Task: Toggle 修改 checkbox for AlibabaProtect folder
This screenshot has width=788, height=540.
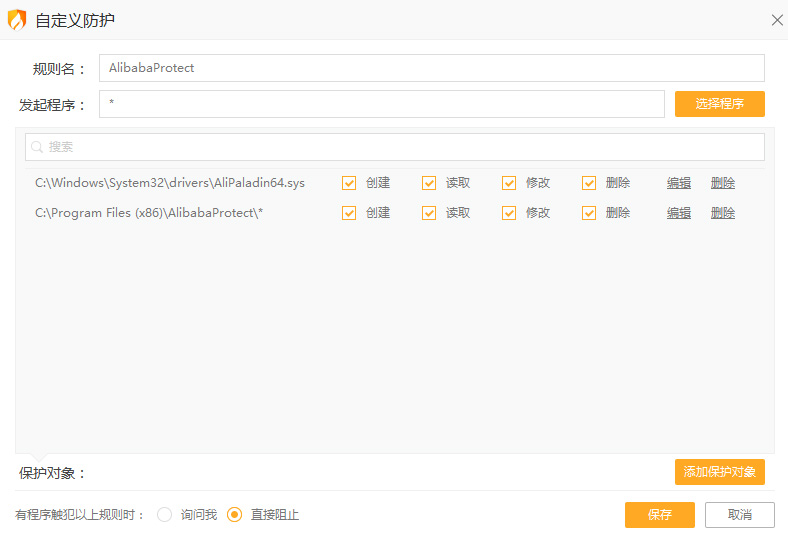Action: 509,213
